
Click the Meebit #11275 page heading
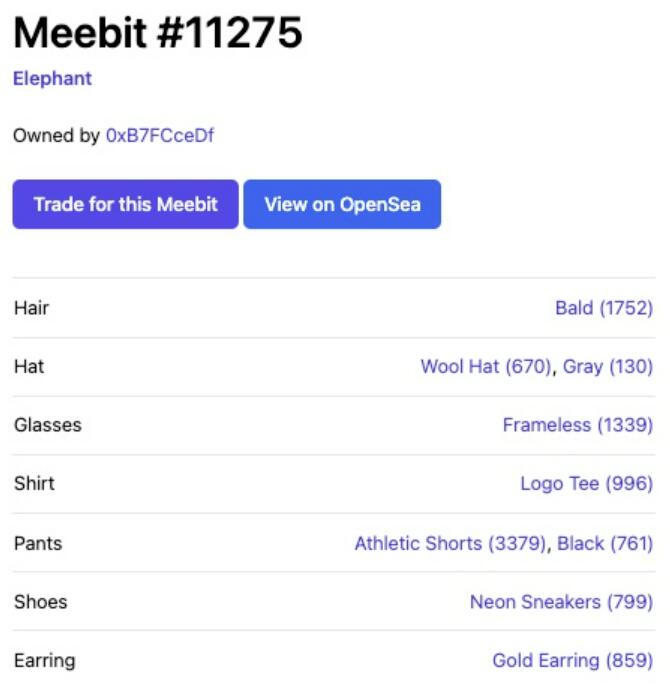click(158, 34)
